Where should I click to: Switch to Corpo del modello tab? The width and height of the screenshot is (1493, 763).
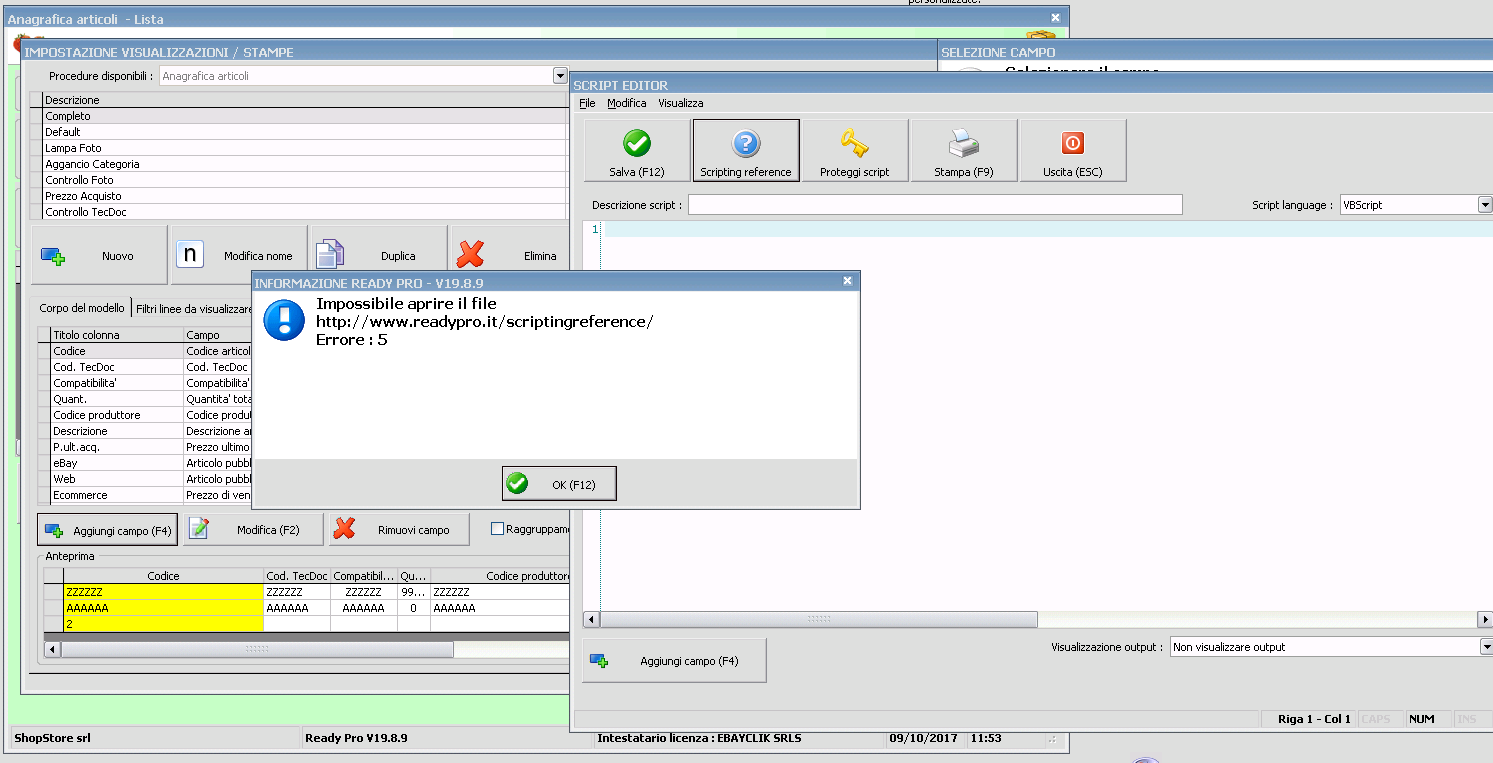[82, 308]
